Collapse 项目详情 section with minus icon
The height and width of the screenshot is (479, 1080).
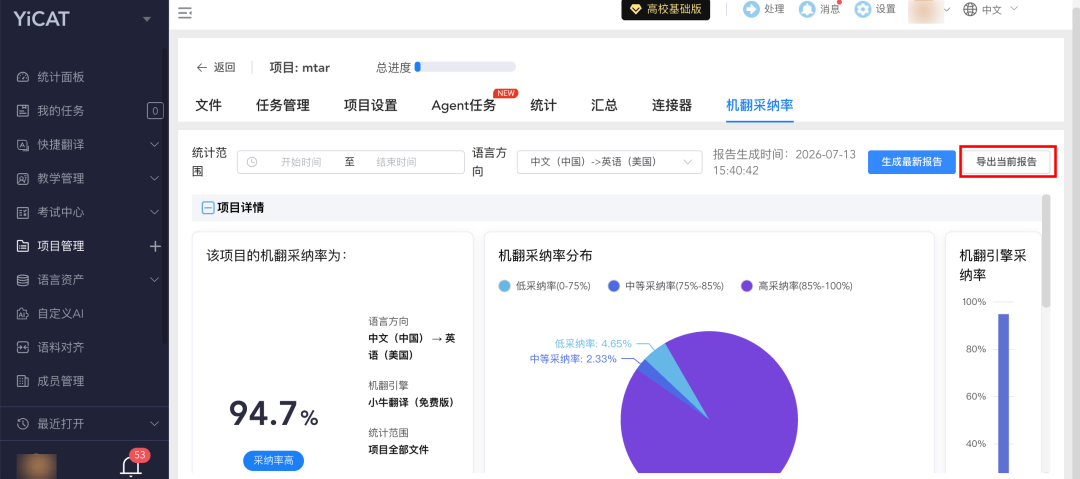[x=207, y=207]
